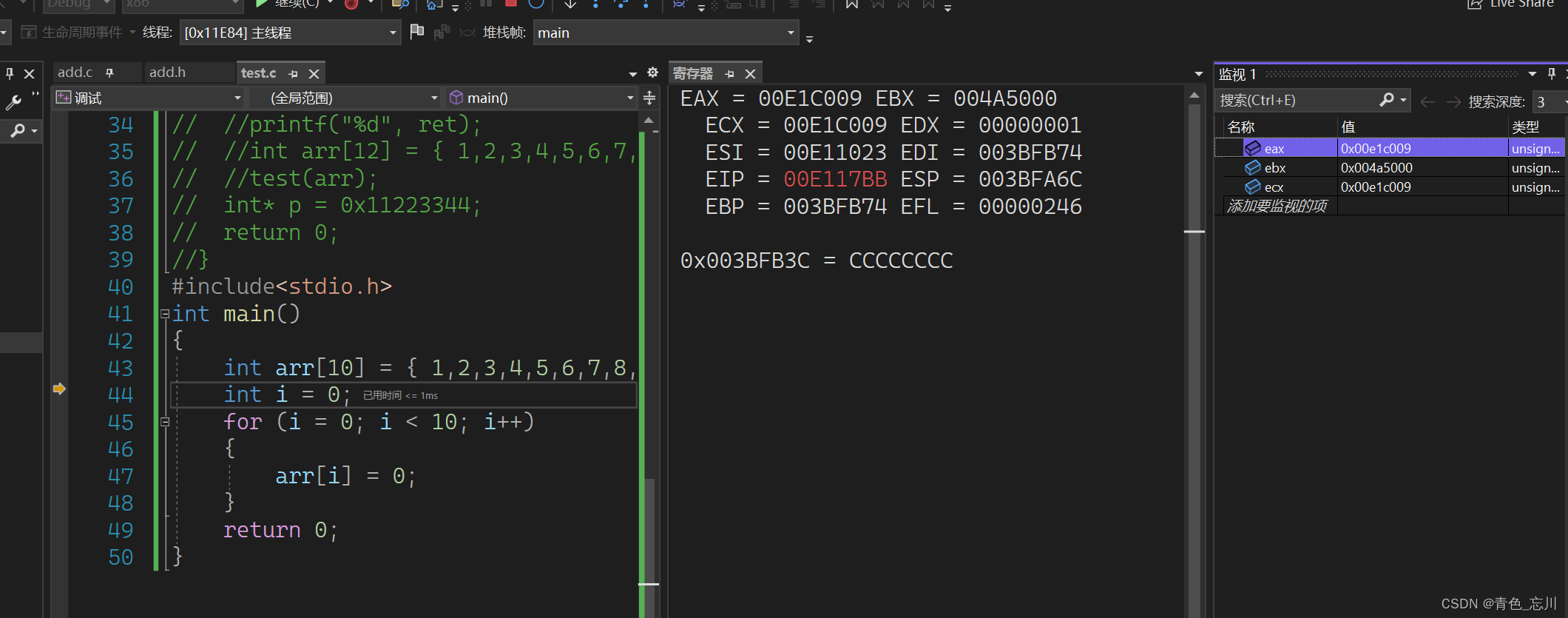The height and width of the screenshot is (618, 1568).
Task: Click the magnifier search icon in left panel
Action: pyautogui.click(x=18, y=131)
